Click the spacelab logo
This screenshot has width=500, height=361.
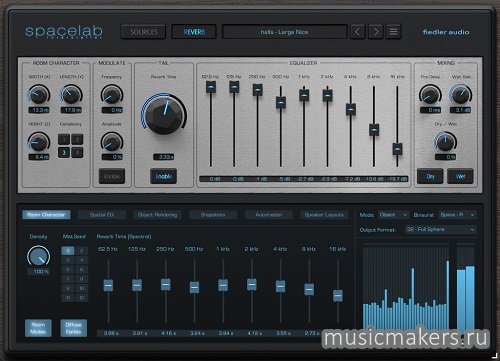click(x=64, y=32)
